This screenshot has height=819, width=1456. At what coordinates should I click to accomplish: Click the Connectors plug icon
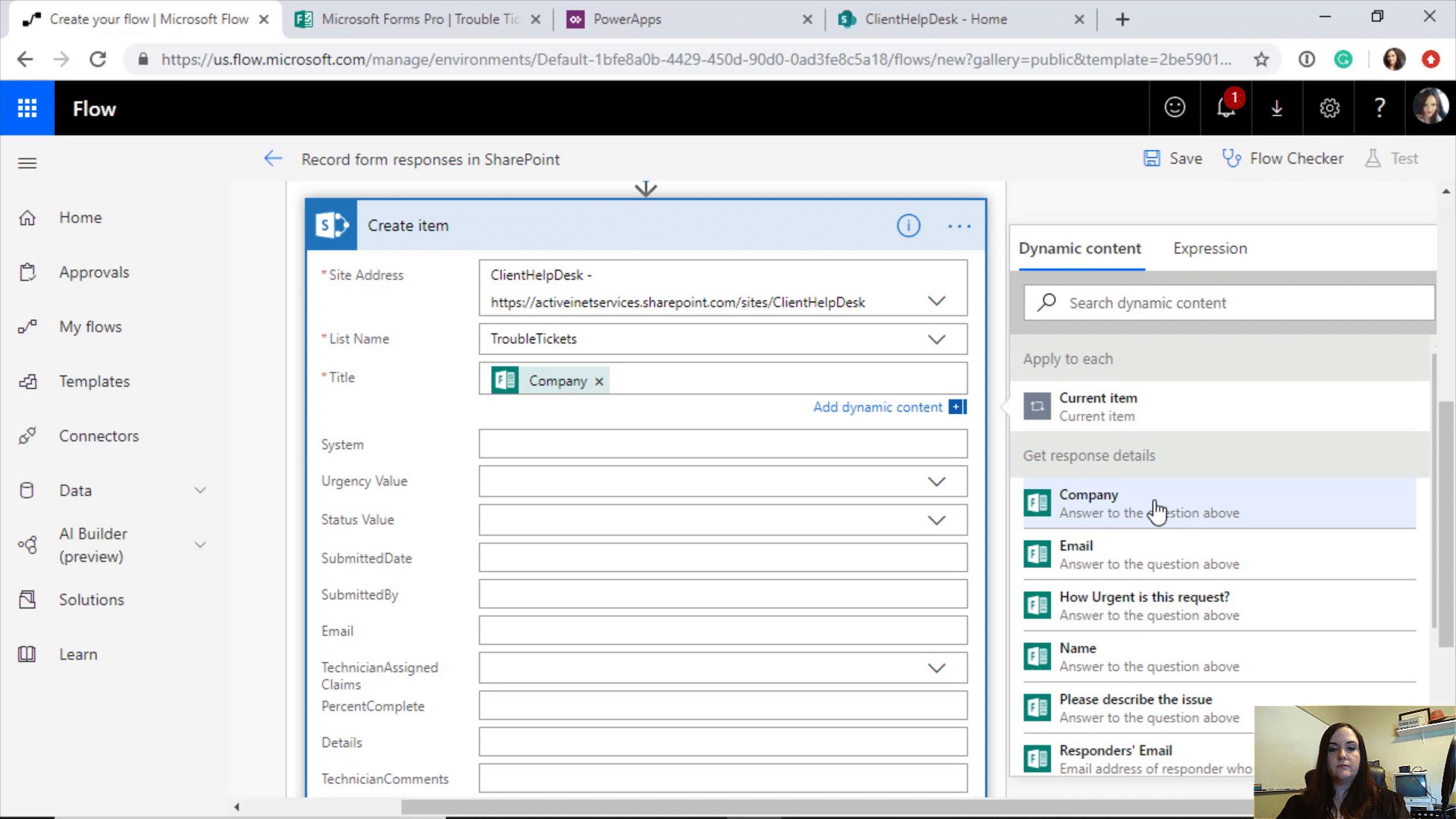click(27, 436)
